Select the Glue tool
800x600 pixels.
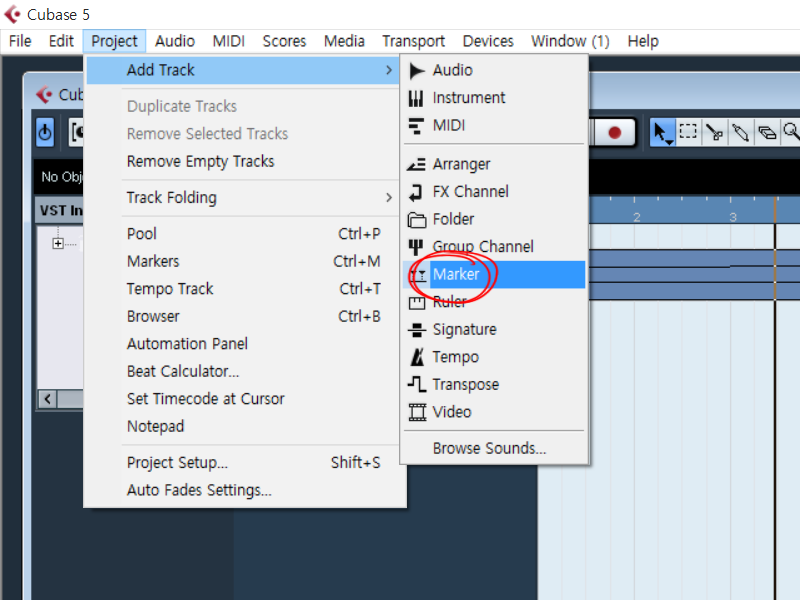[740, 133]
